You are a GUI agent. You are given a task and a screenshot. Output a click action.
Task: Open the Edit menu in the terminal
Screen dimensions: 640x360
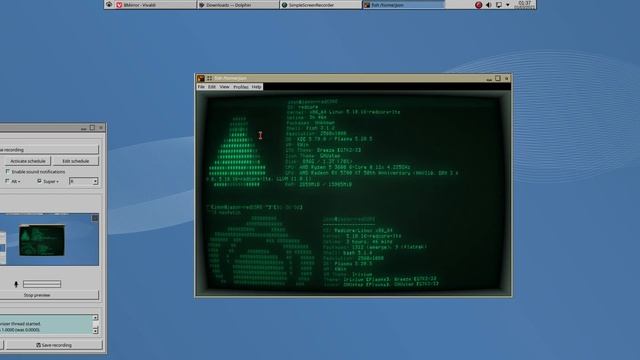pyautogui.click(x=212, y=87)
